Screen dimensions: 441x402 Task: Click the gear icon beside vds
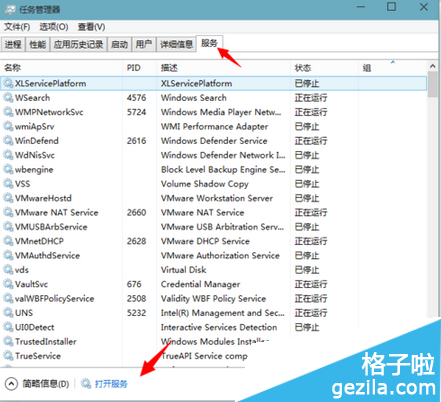pyautogui.click(x=8, y=270)
